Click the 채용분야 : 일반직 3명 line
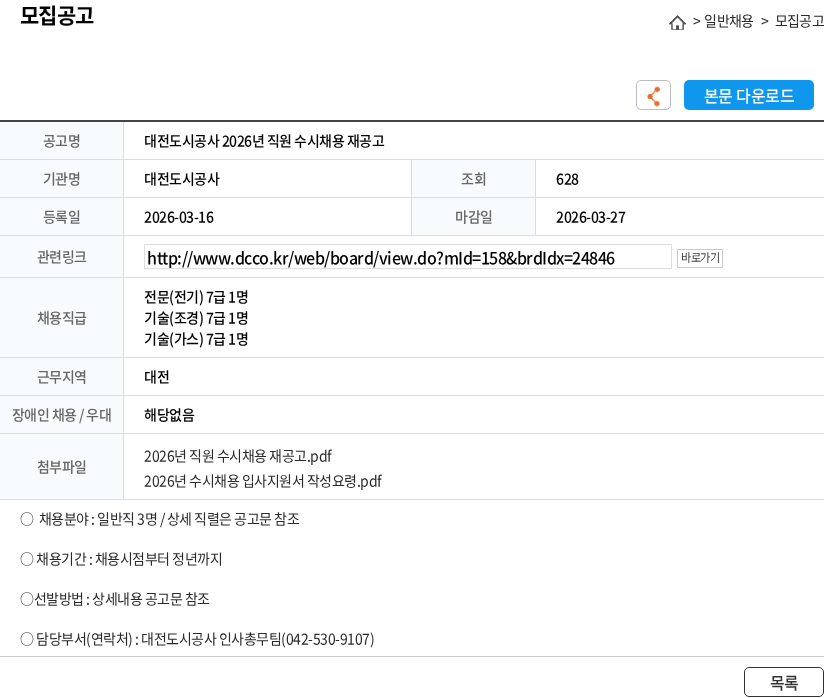Image resolution: width=824 pixels, height=698 pixels. (160, 519)
